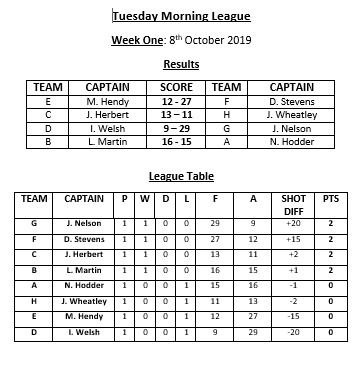The image size is (362, 388).
Task: Click the Tuesday Morning League heading
Action: [x=181, y=16]
